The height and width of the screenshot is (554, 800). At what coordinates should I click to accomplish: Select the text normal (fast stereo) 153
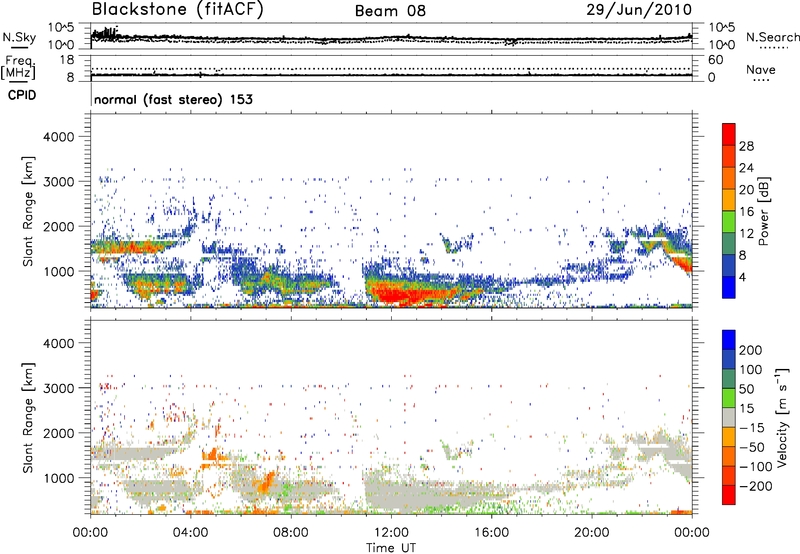pyautogui.click(x=173, y=99)
